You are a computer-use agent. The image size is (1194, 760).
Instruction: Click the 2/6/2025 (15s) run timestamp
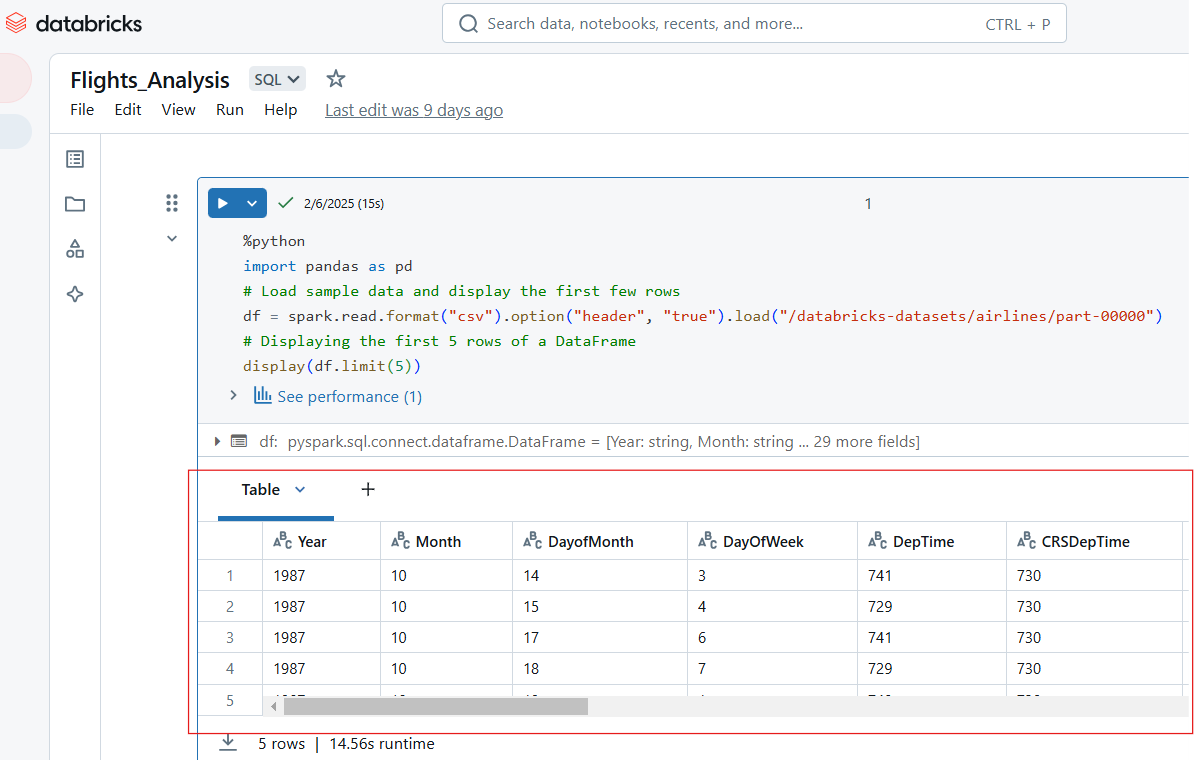(x=343, y=203)
